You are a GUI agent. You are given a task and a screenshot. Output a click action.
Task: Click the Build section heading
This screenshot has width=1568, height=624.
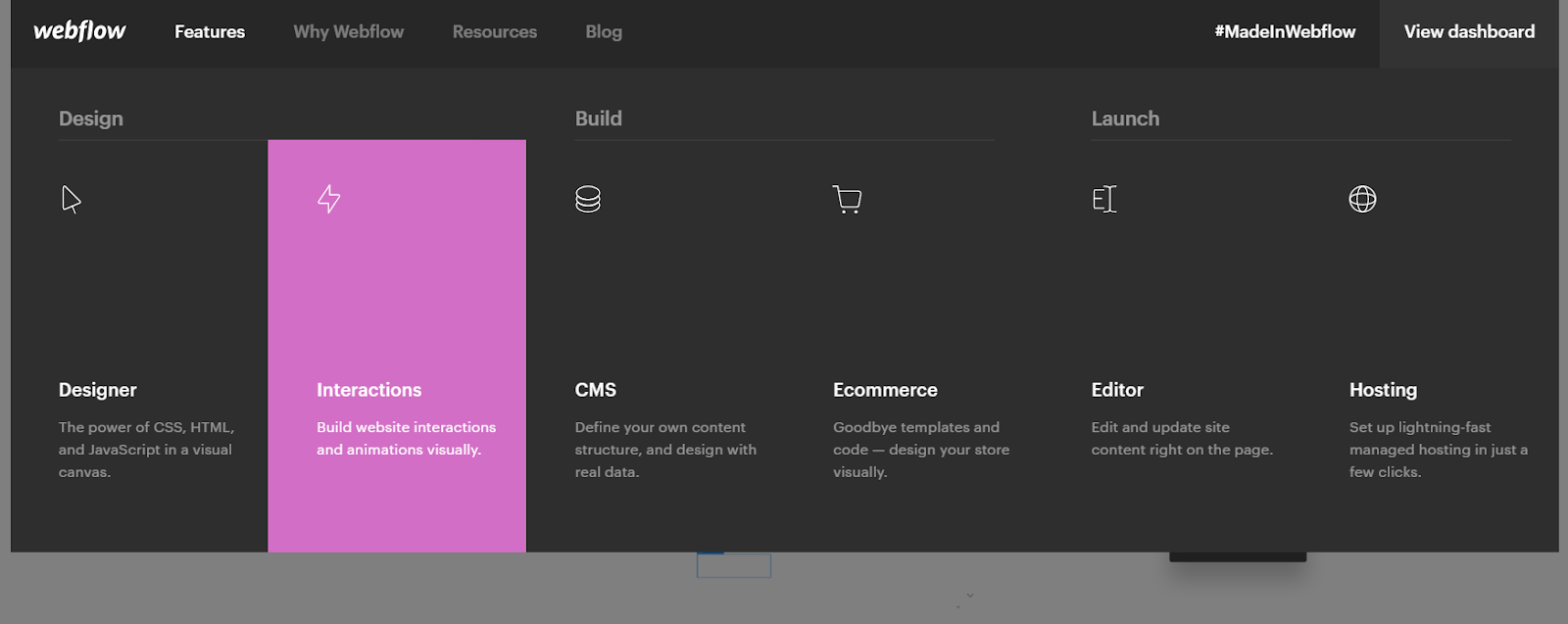point(599,119)
